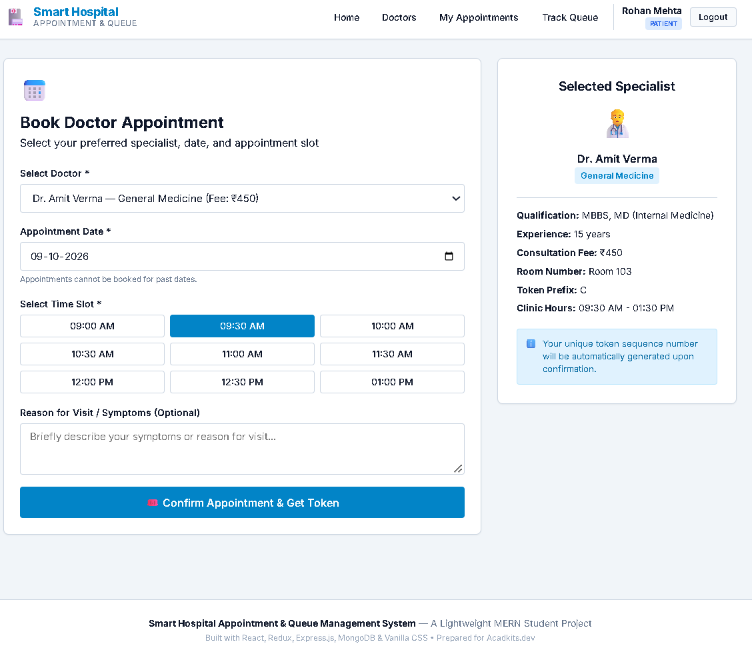Click the textarea resize handle icon

click(x=458, y=468)
